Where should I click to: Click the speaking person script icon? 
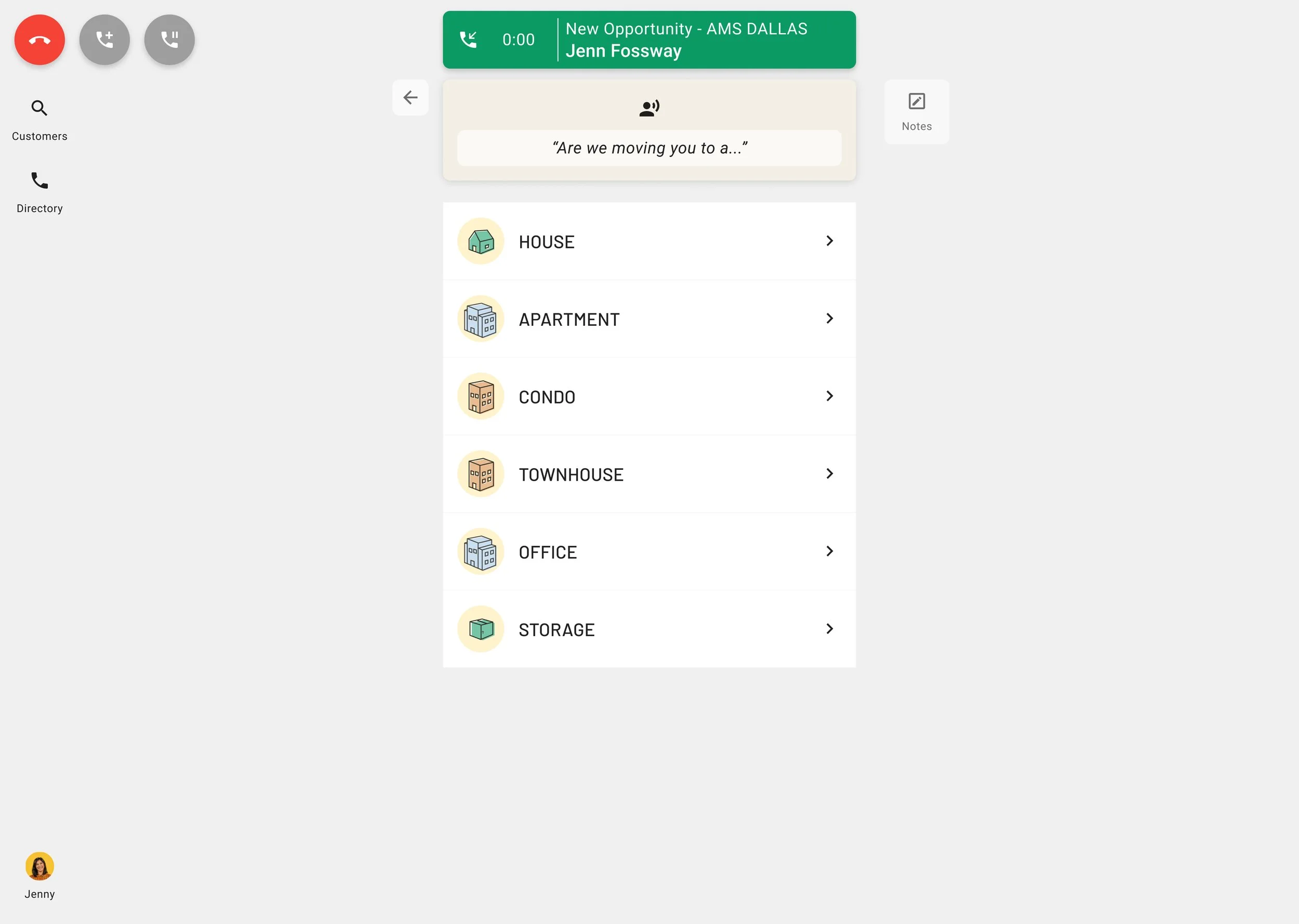649,108
